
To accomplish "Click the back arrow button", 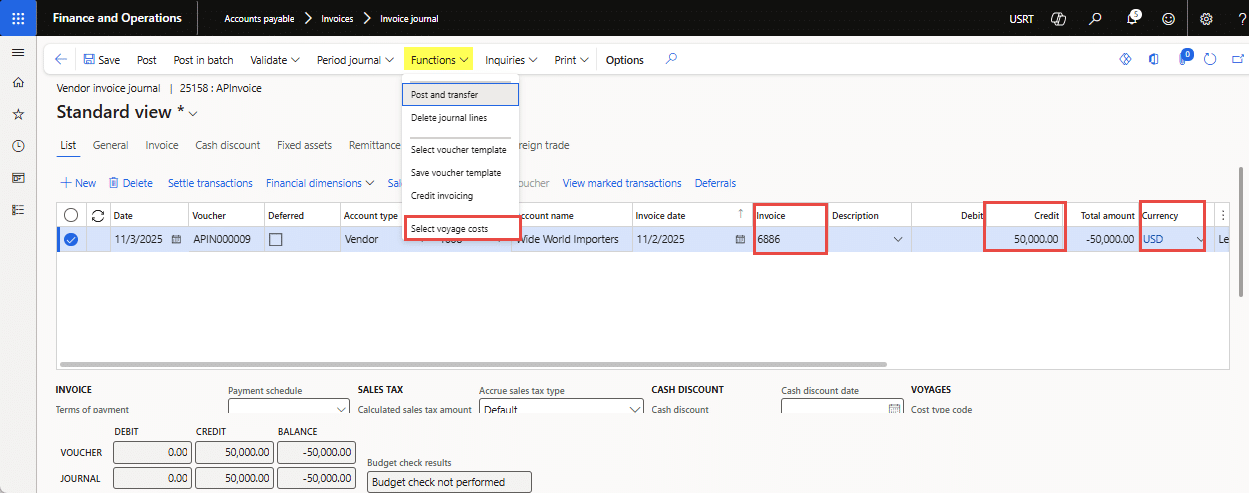I will [61, 60].
